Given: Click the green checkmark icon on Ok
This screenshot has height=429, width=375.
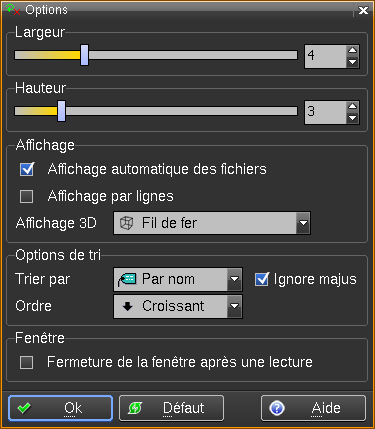Looking at the screenshot, I should [x=24, y=408].
